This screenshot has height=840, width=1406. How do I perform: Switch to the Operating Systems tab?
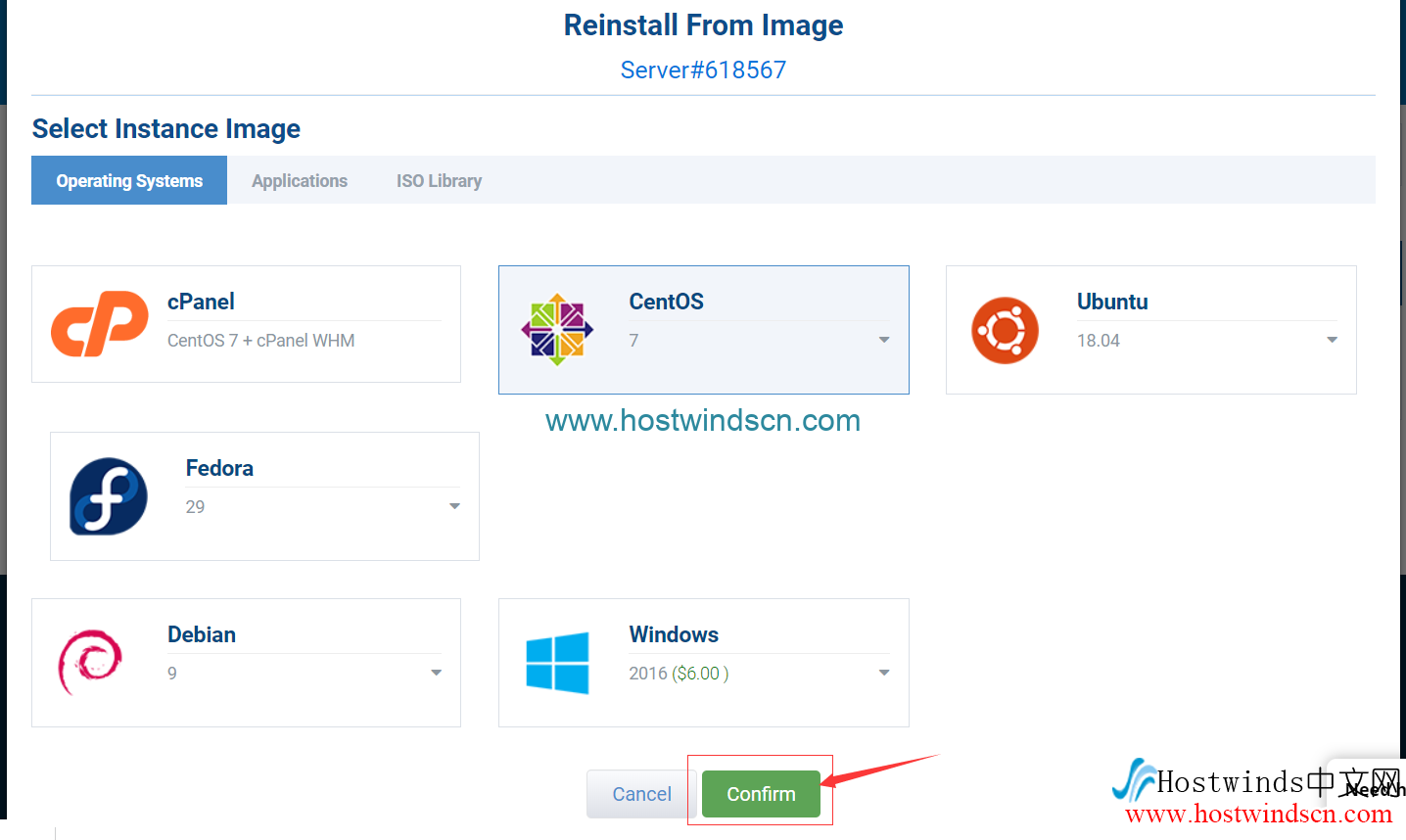[129, 180]
